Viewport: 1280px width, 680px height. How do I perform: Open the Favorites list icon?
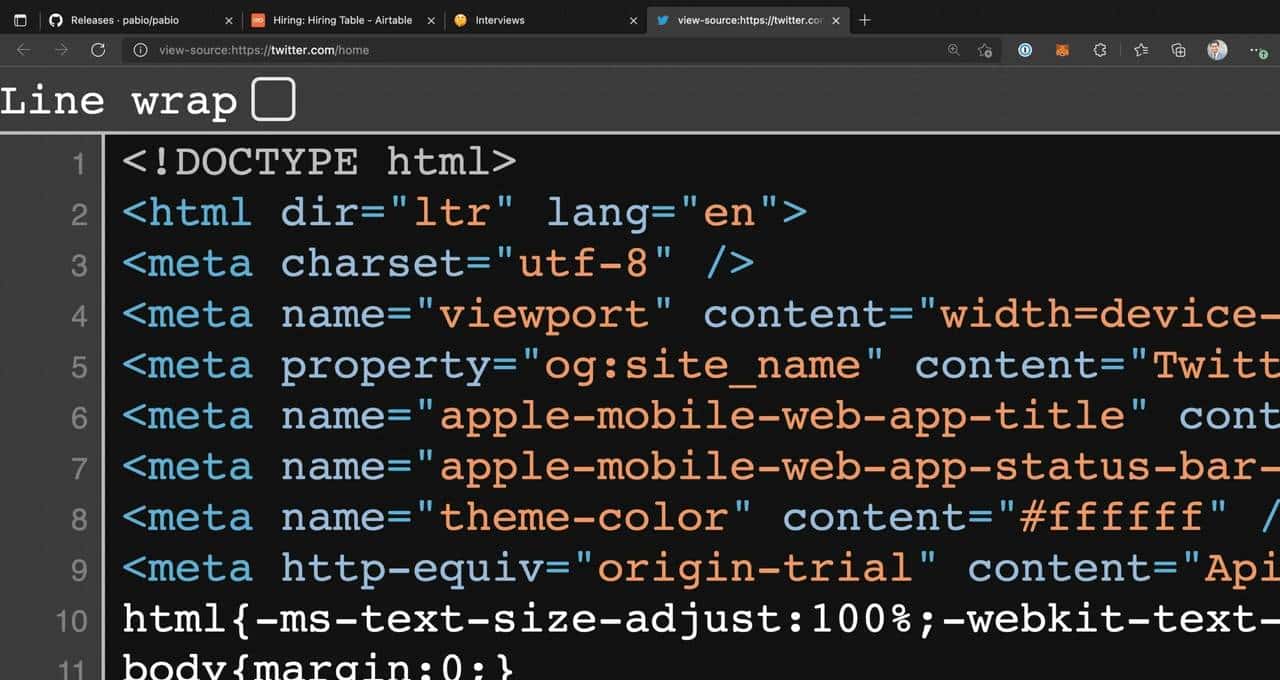[1141, 50]
